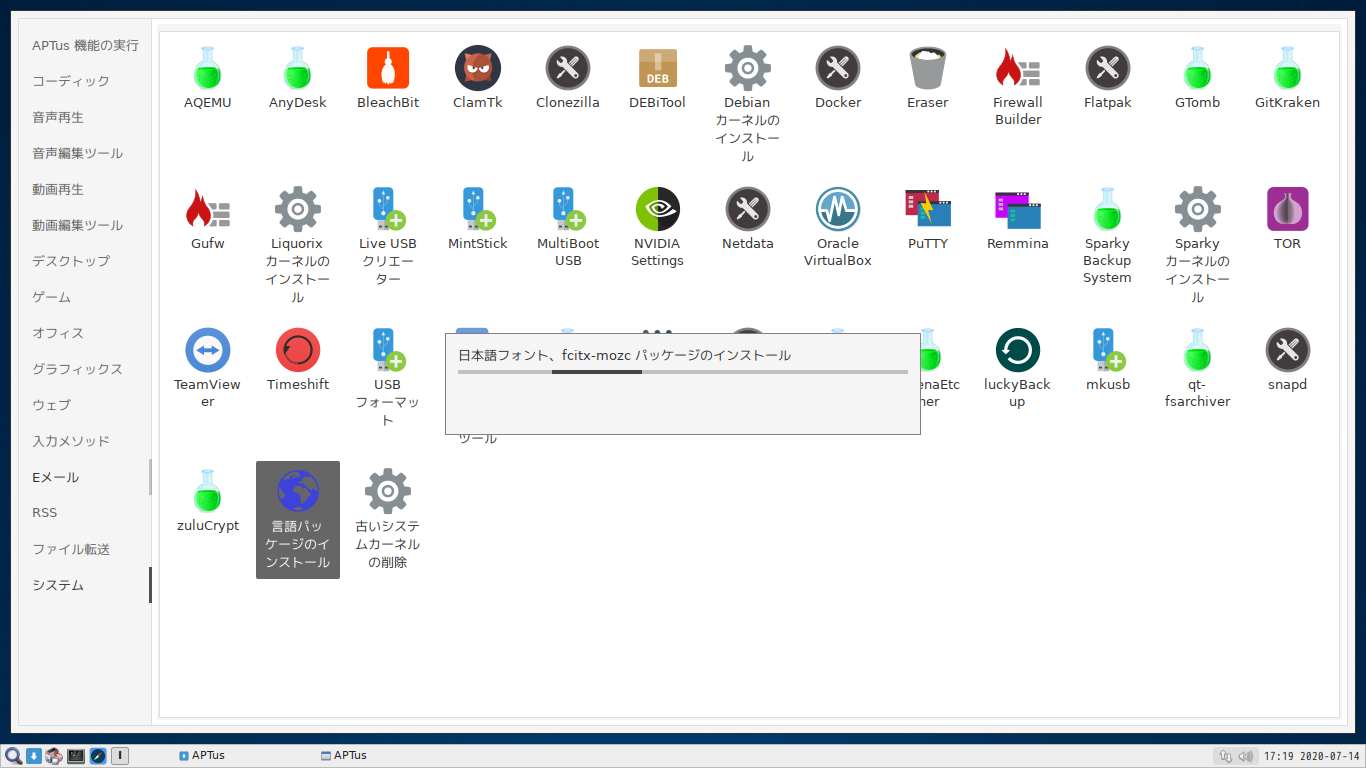Select Debian カーネルのインストール gear icon

coord(748,68)
